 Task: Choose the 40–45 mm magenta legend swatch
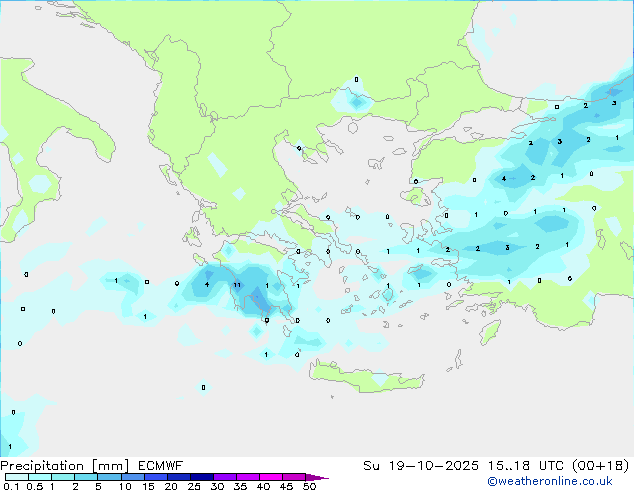click(271, 477)
